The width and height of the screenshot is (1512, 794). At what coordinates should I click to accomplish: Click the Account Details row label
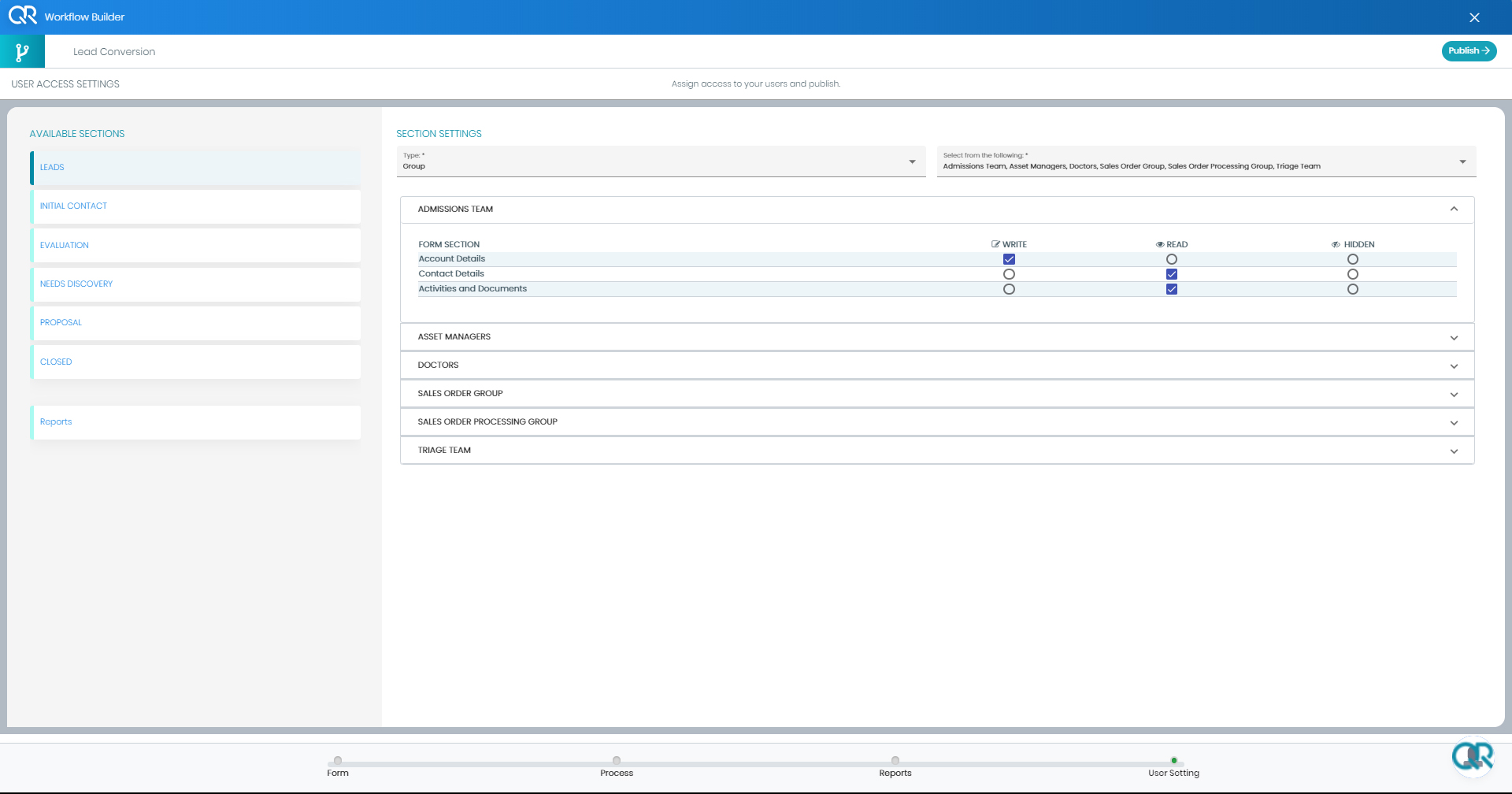coord(452,259)
